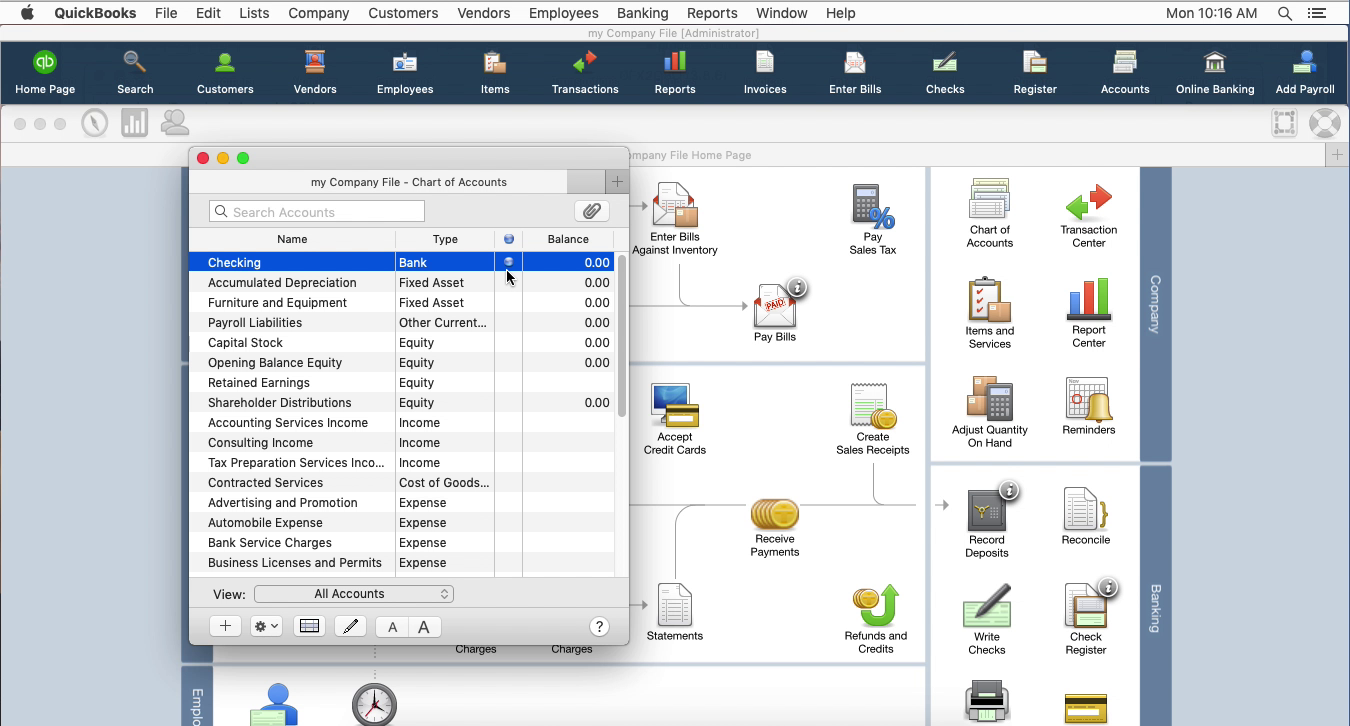Sort accounts by Type column header
This screenshot has height=726, width=1350.
(445, 239)
